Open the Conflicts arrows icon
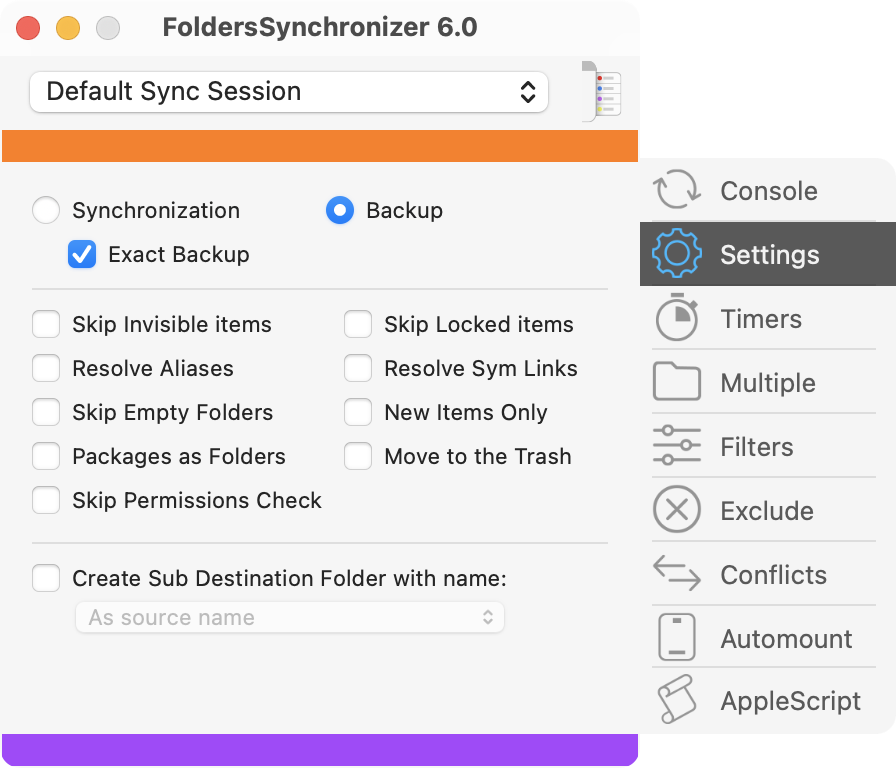 point(677,573)
